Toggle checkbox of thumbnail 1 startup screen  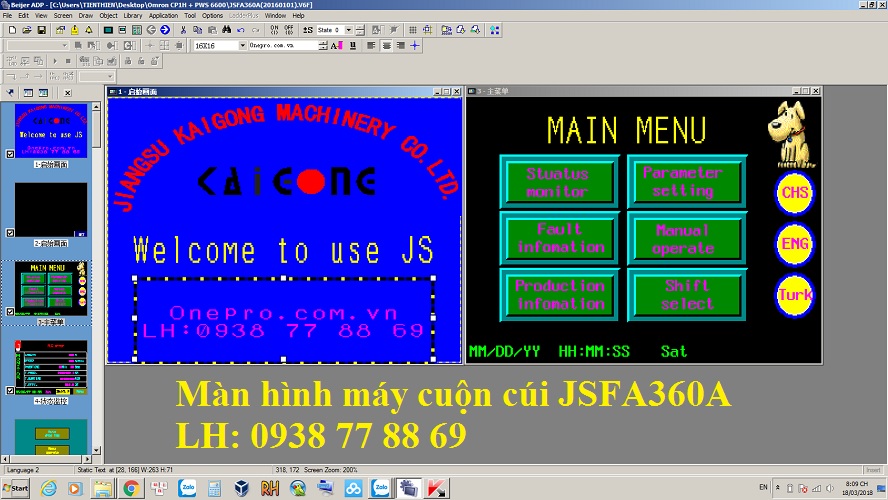(x=10, y=154)
